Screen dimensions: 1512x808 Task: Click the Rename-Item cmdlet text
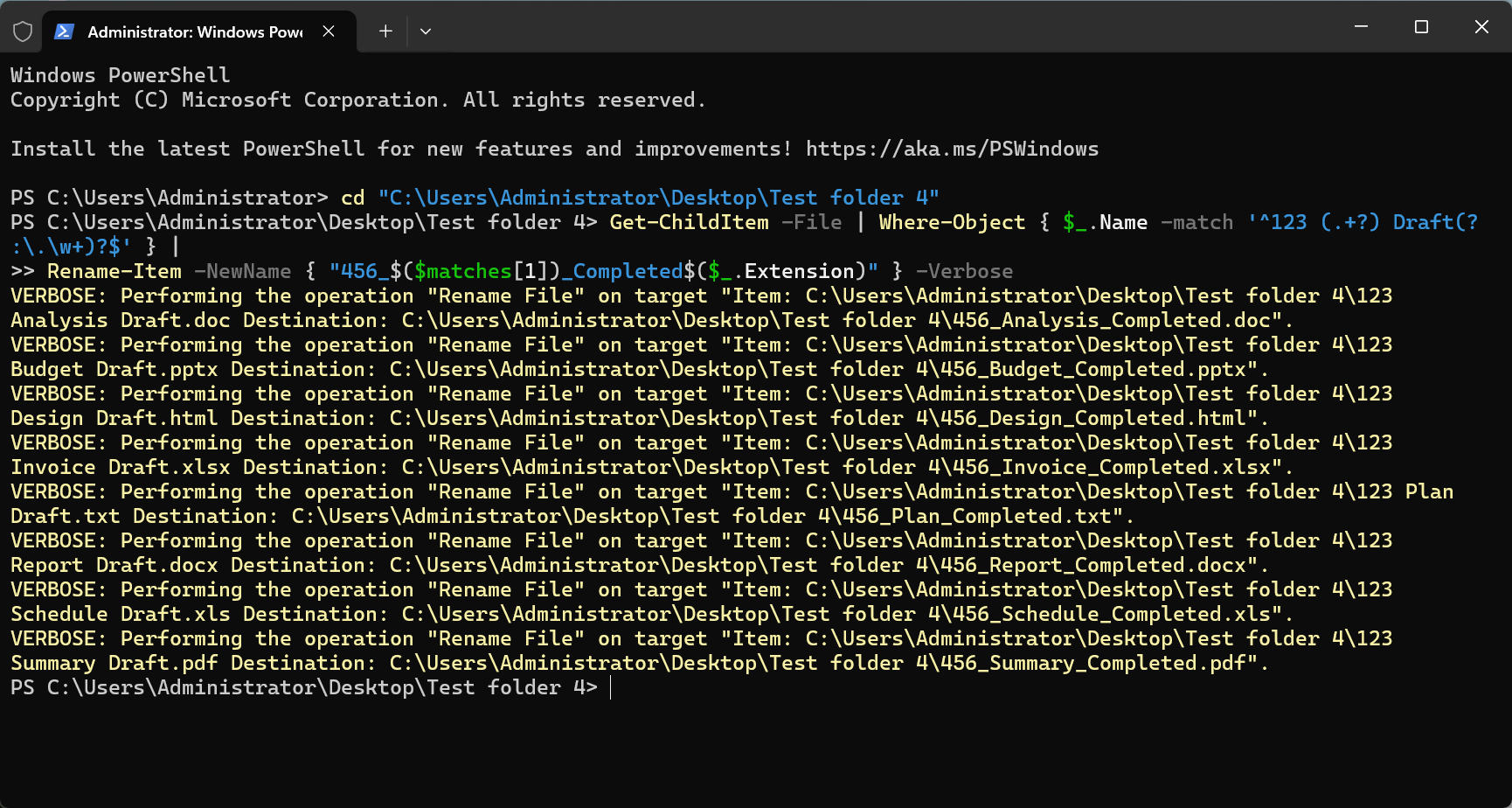[114, 272]
